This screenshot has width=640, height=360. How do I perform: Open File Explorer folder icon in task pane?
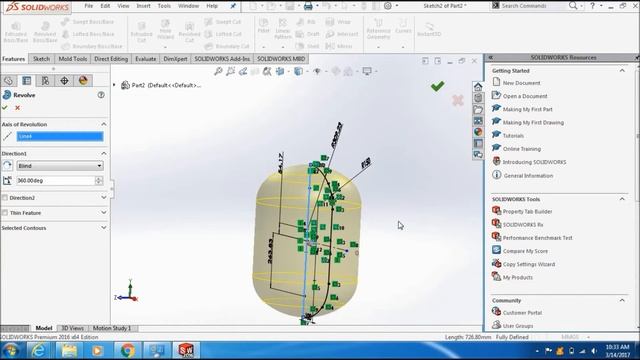(478, 109)
